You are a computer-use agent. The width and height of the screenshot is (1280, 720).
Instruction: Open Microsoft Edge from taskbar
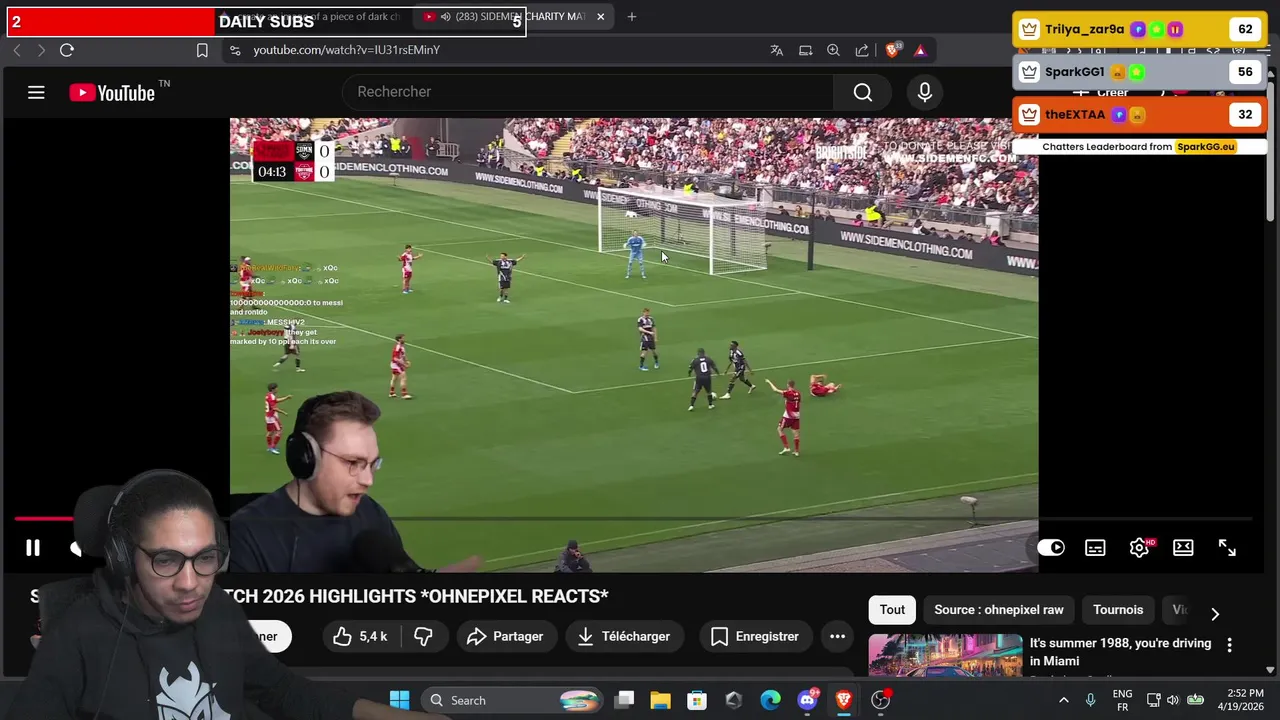point(770,700)
